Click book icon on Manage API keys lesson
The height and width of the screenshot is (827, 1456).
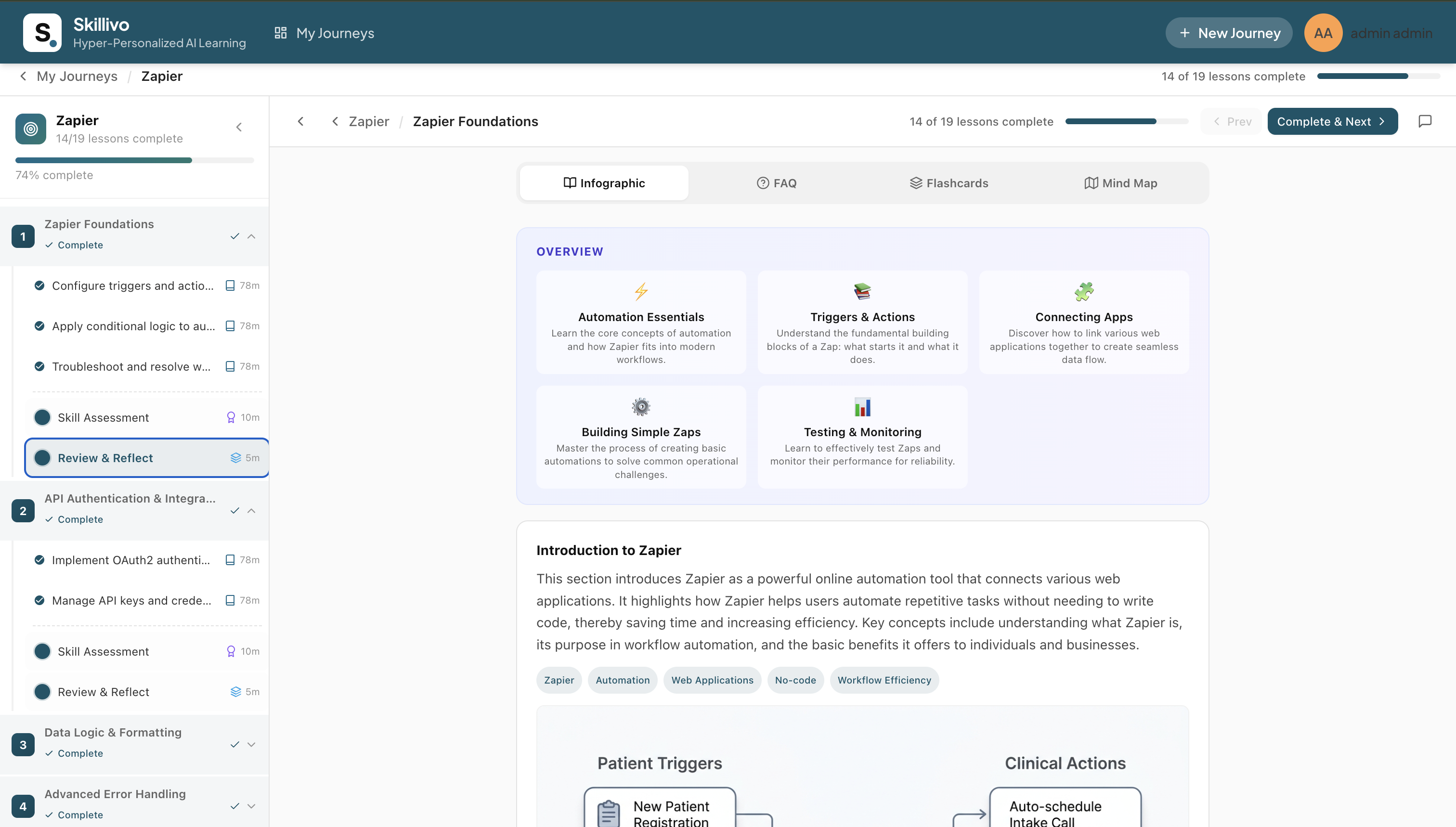[230, 600]
